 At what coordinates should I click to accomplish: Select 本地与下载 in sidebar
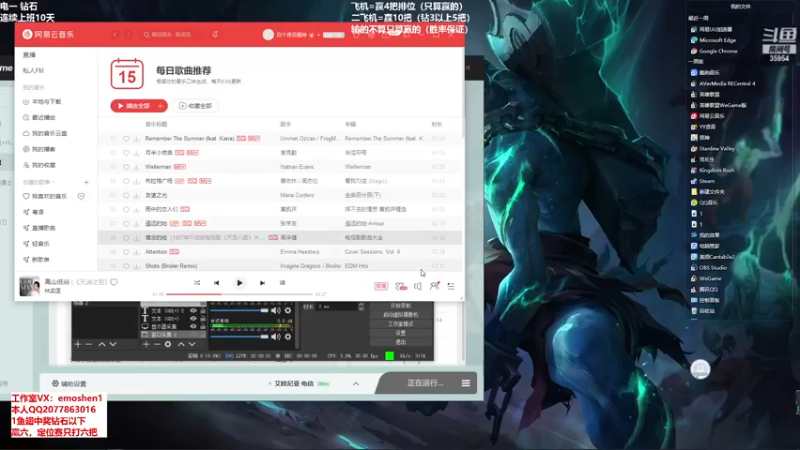pyautogui.click(x=46, y=102)
